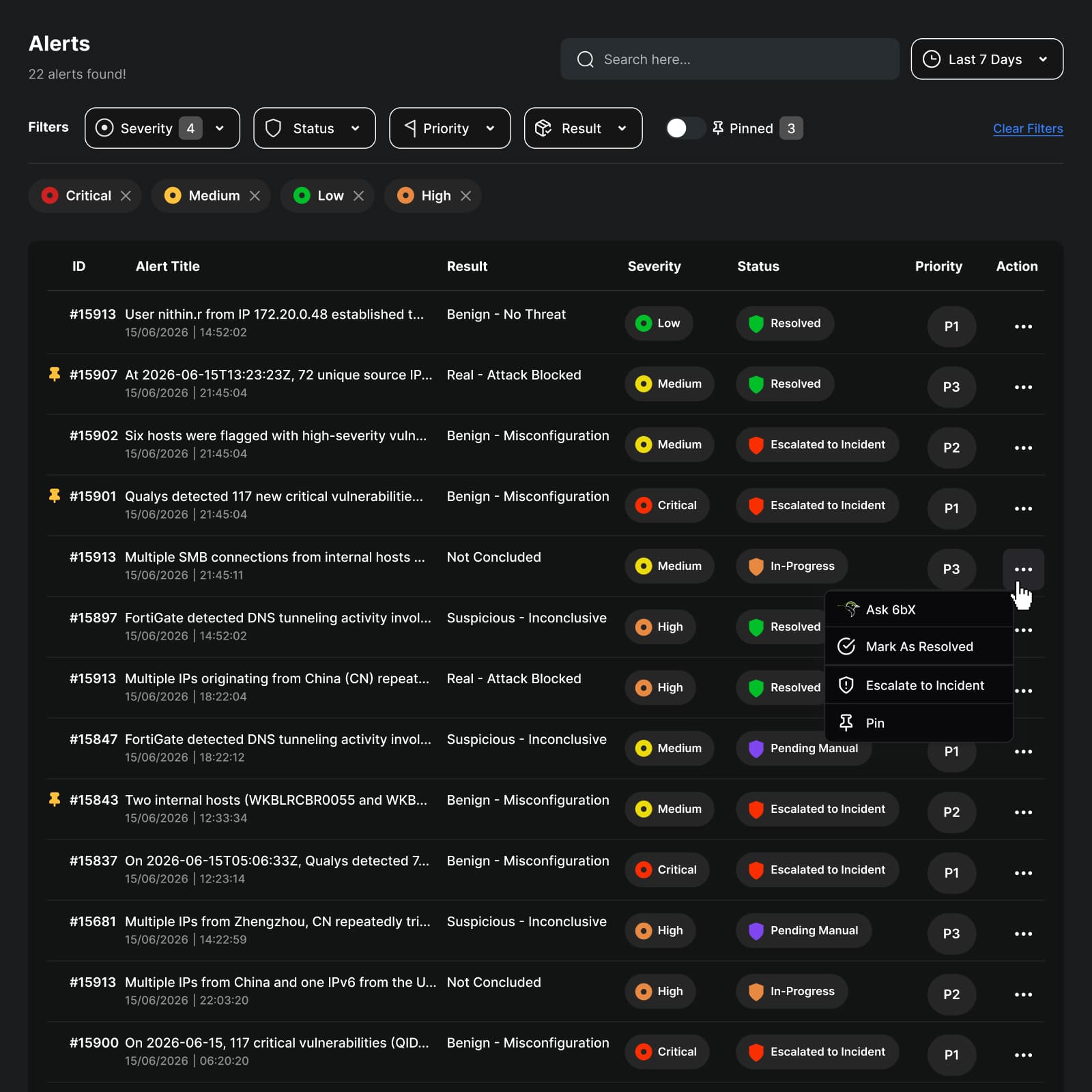The image size is (1092, 1092).
Task: Open action menu for User nithin.r alert
Action: pos(1023,326)
